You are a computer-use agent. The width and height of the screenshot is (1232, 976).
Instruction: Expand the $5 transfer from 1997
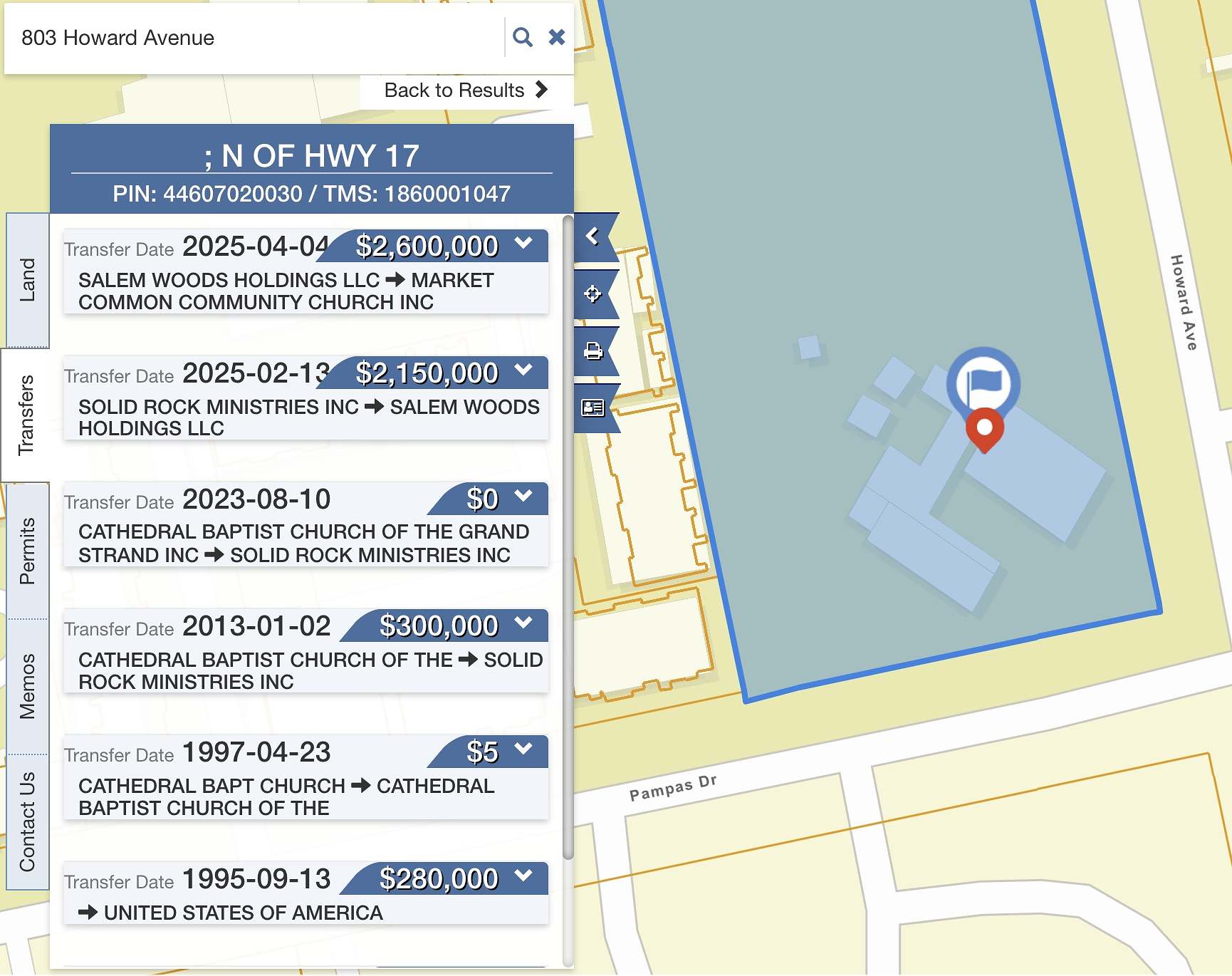click(x=523, y=749)
